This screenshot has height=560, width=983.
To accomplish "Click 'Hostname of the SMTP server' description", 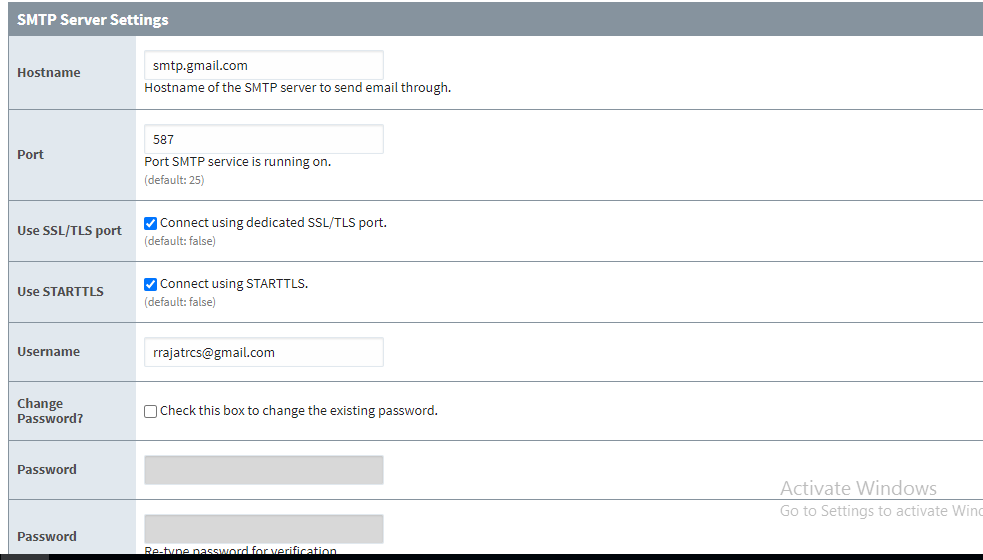I will [x=298, y=88].
